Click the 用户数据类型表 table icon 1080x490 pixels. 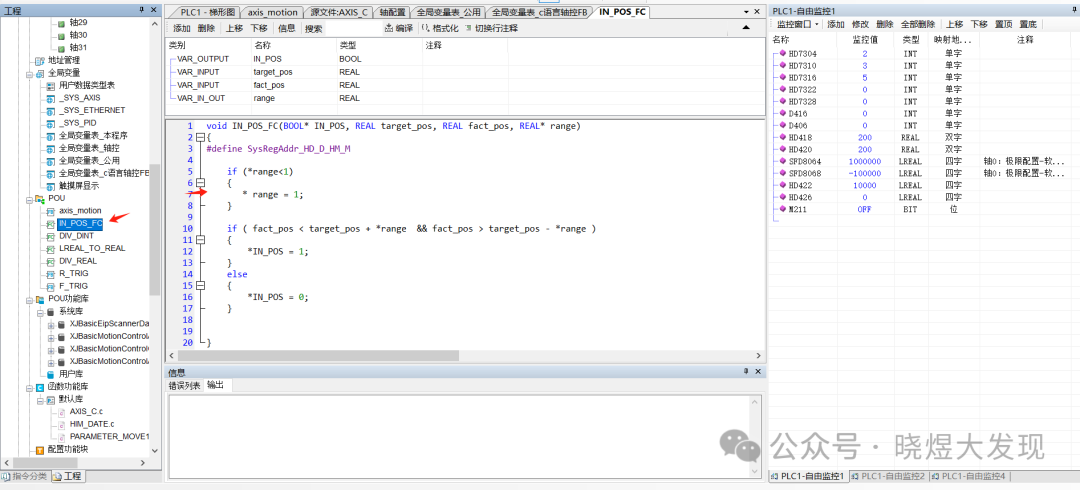click(x=50, y=85)
